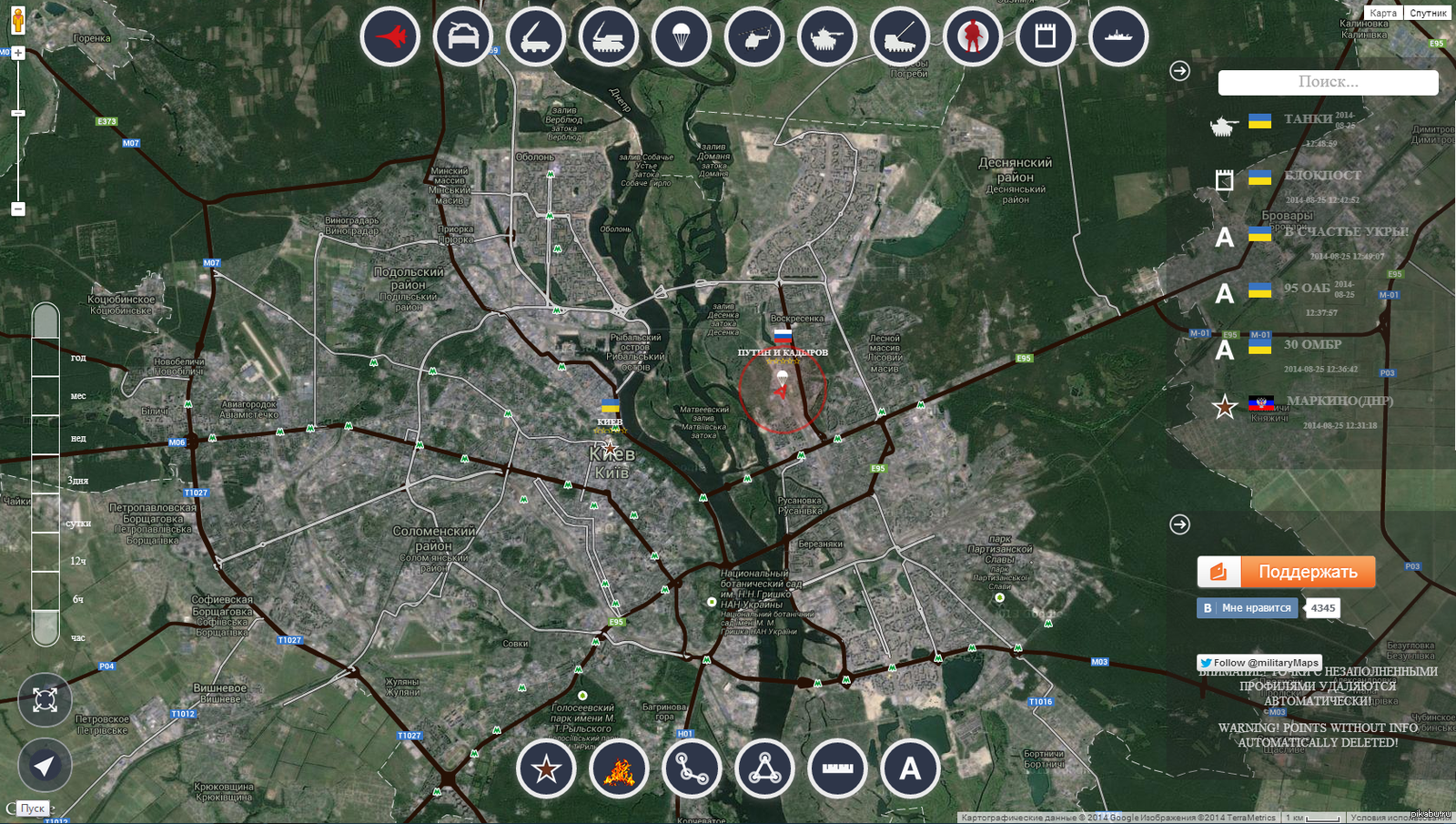The height and width of the screenshot is (824, 1456).
Task: Select the polyline route drawing tool
Action: 692,769
